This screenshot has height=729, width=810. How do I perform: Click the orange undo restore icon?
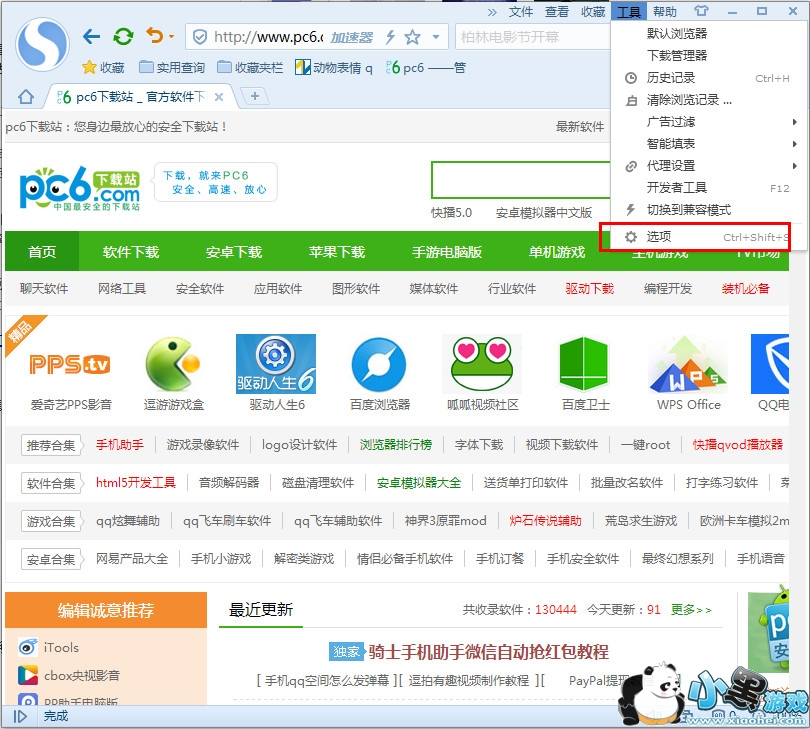(154, 36)
